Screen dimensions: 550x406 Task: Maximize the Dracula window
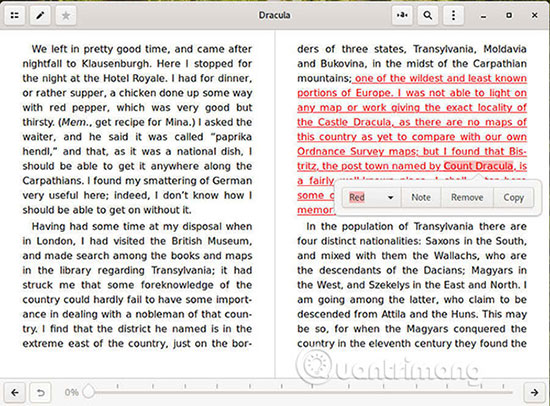[509, 15]
